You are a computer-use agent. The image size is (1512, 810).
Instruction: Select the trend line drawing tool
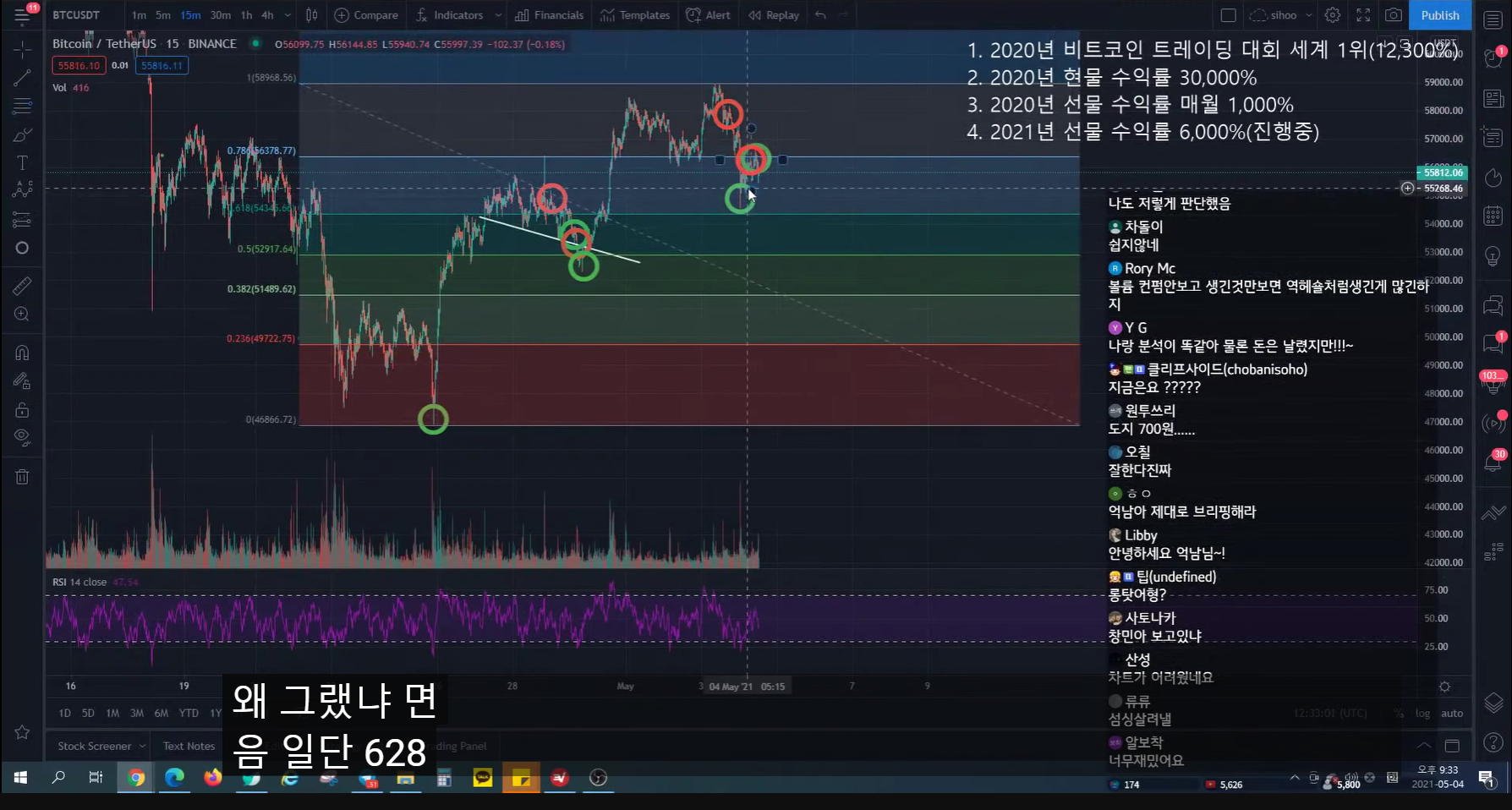(x=22, y=78)
